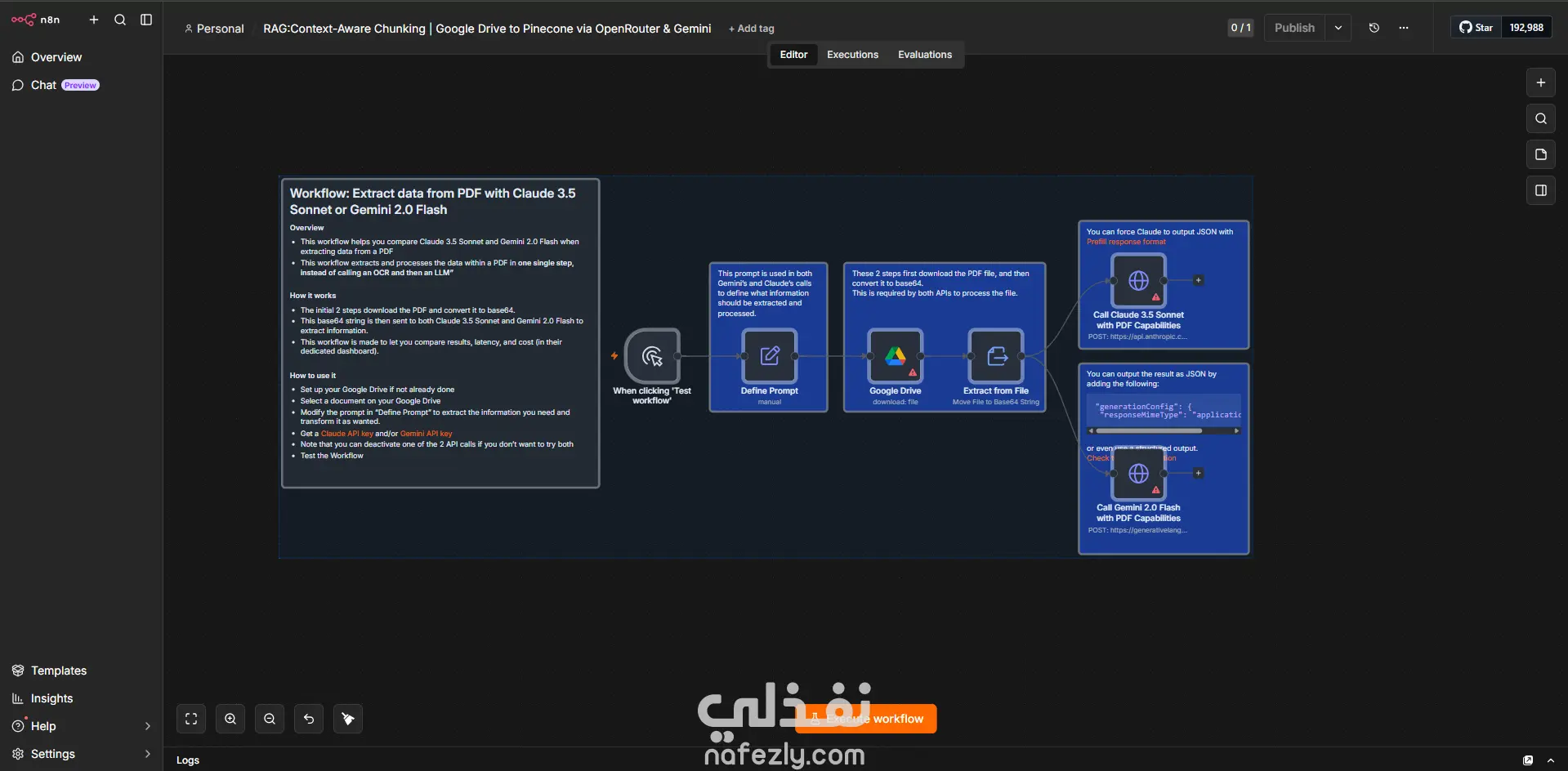The image size is (1568, 771).
Task: Click the Personal project breadcrumb
Action: click(x=214, y=29)
